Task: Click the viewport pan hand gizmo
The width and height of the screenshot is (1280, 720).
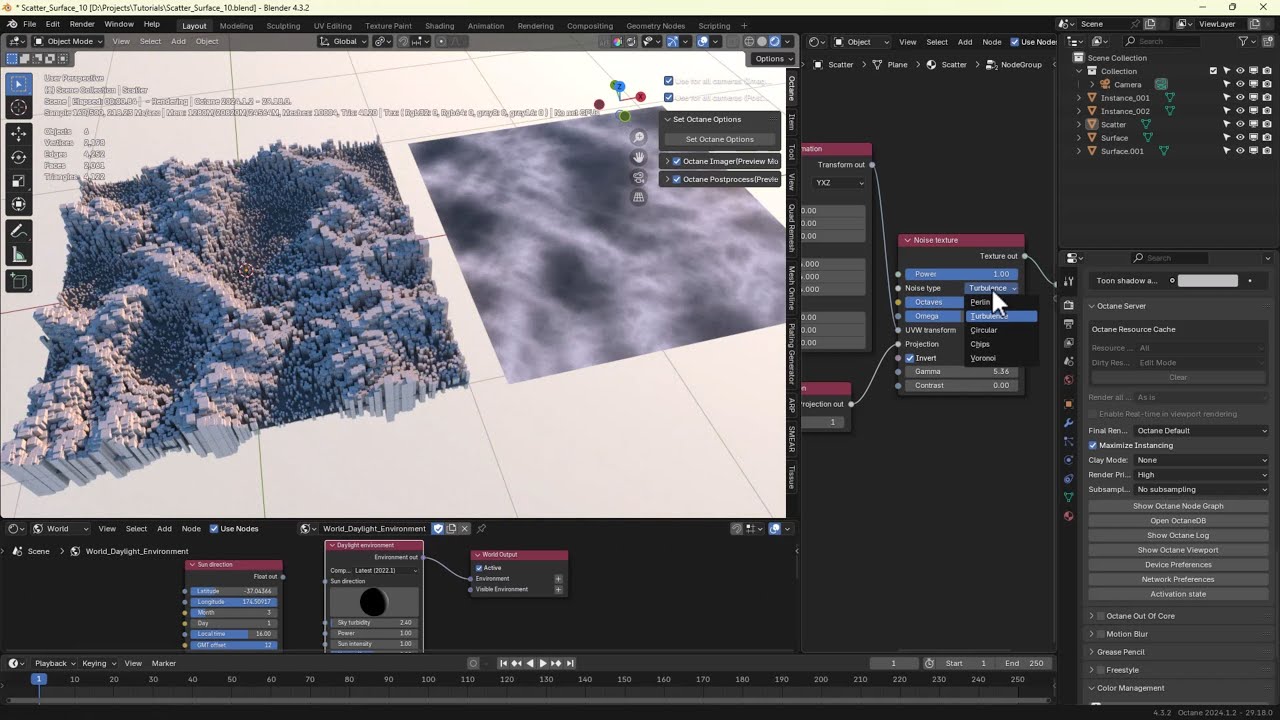Action: (639, 157)
